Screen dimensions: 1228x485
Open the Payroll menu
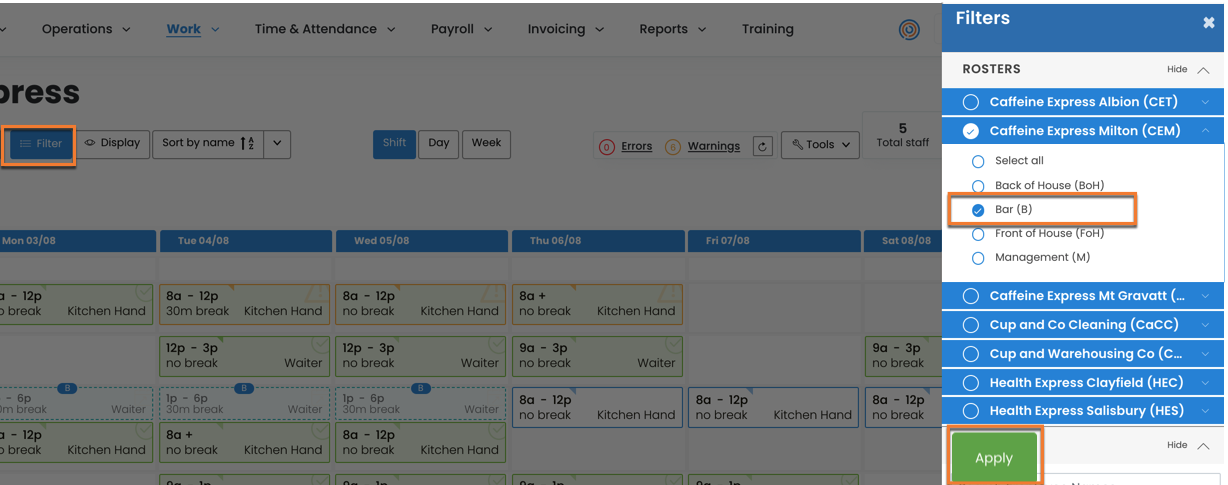click(x=461, y=29)
